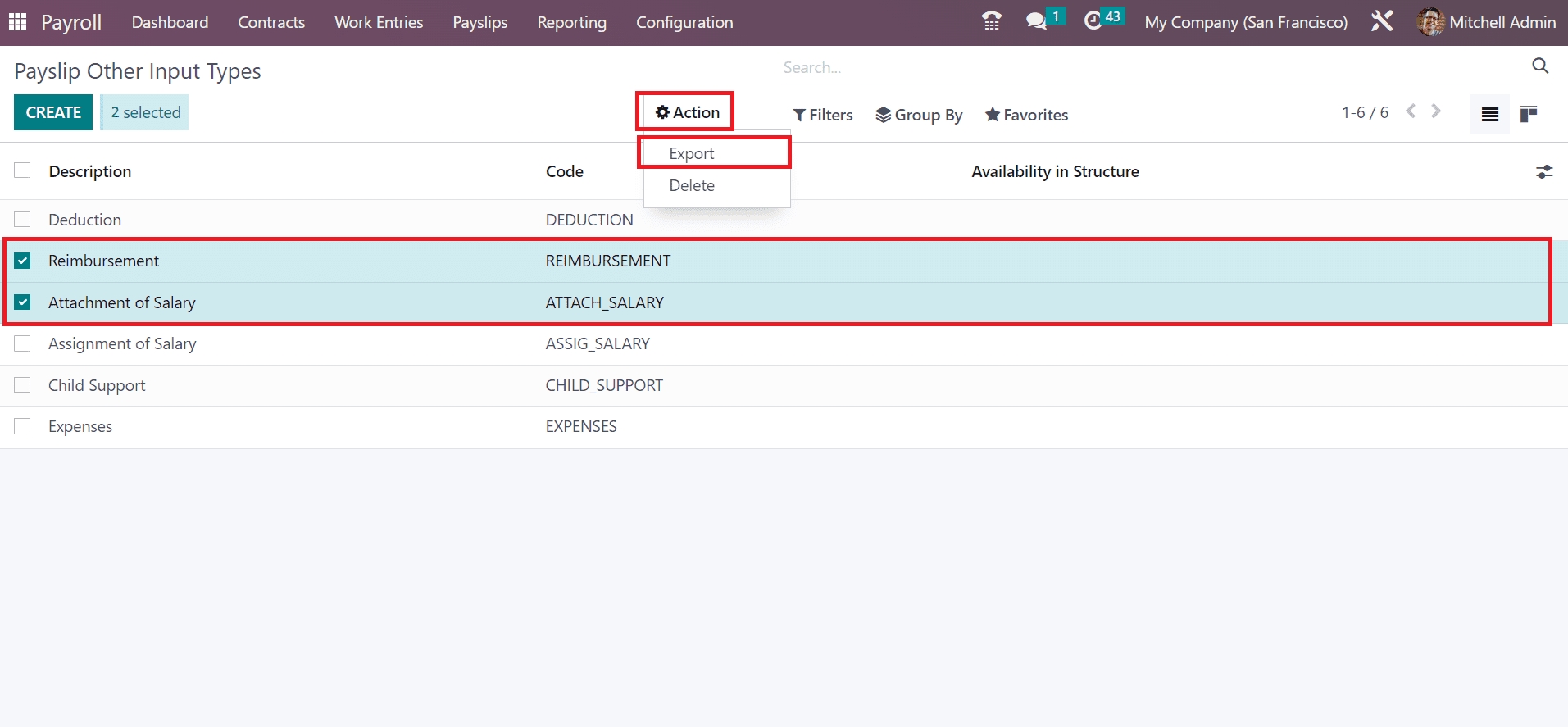Click the search magnifier icon

[x=1540, y=66]
